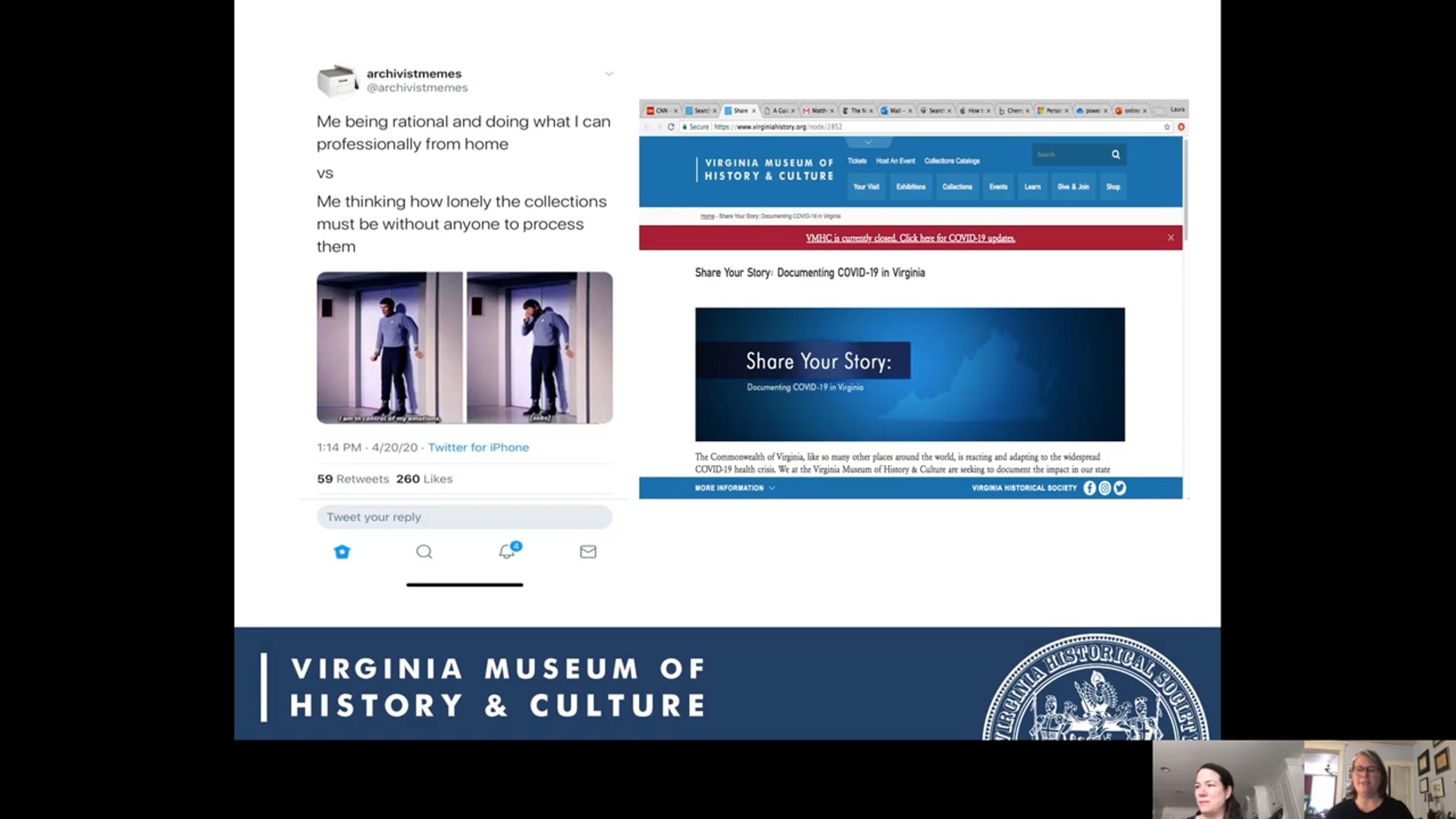
Task: Open Twitter search magnifier icon
Action: pos(424,551)
